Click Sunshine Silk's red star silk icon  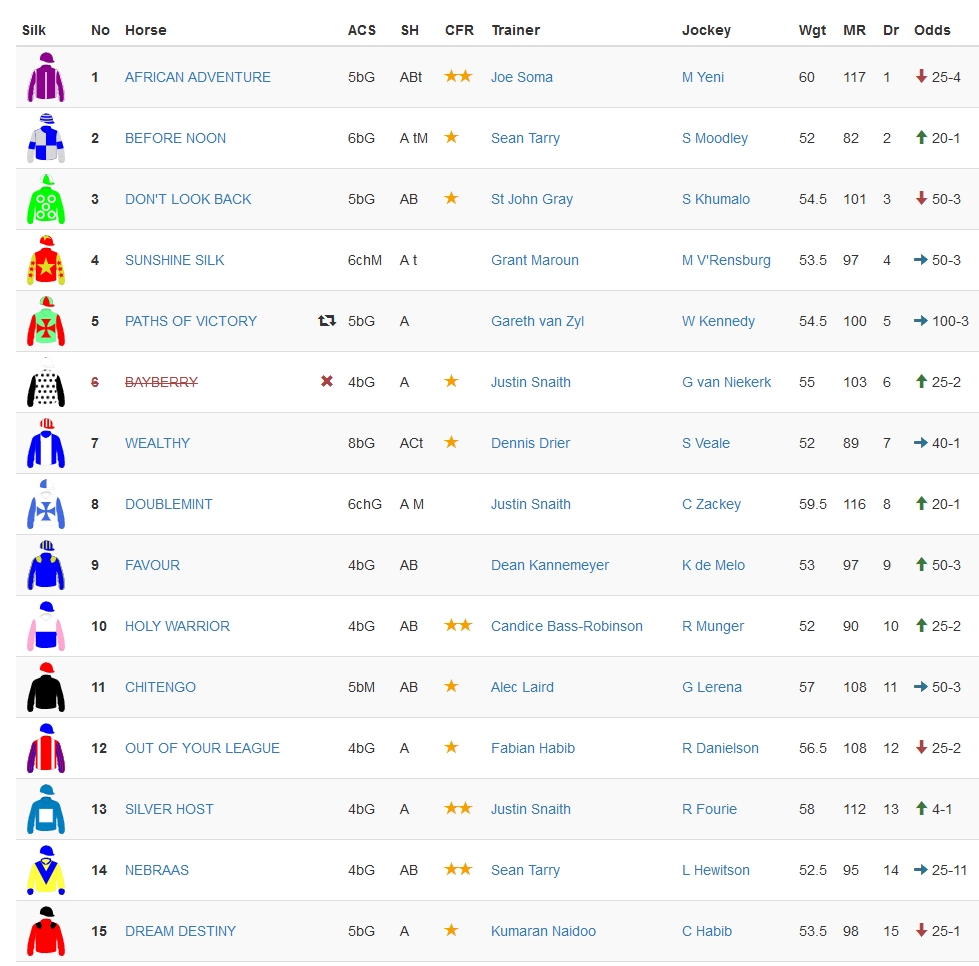click(45, 261)
